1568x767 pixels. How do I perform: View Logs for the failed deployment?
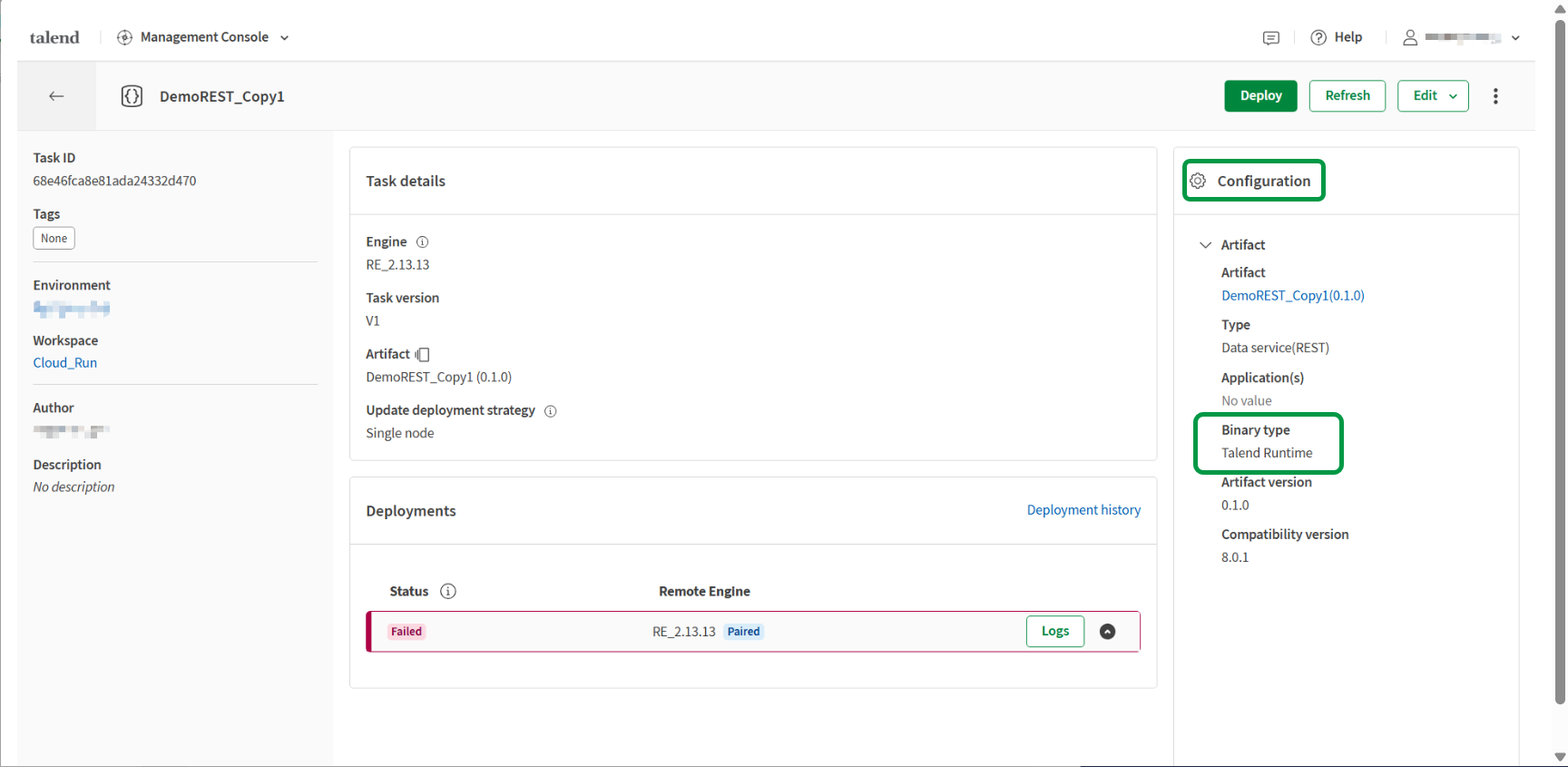pyautogui.click(x=1055, y=632)
